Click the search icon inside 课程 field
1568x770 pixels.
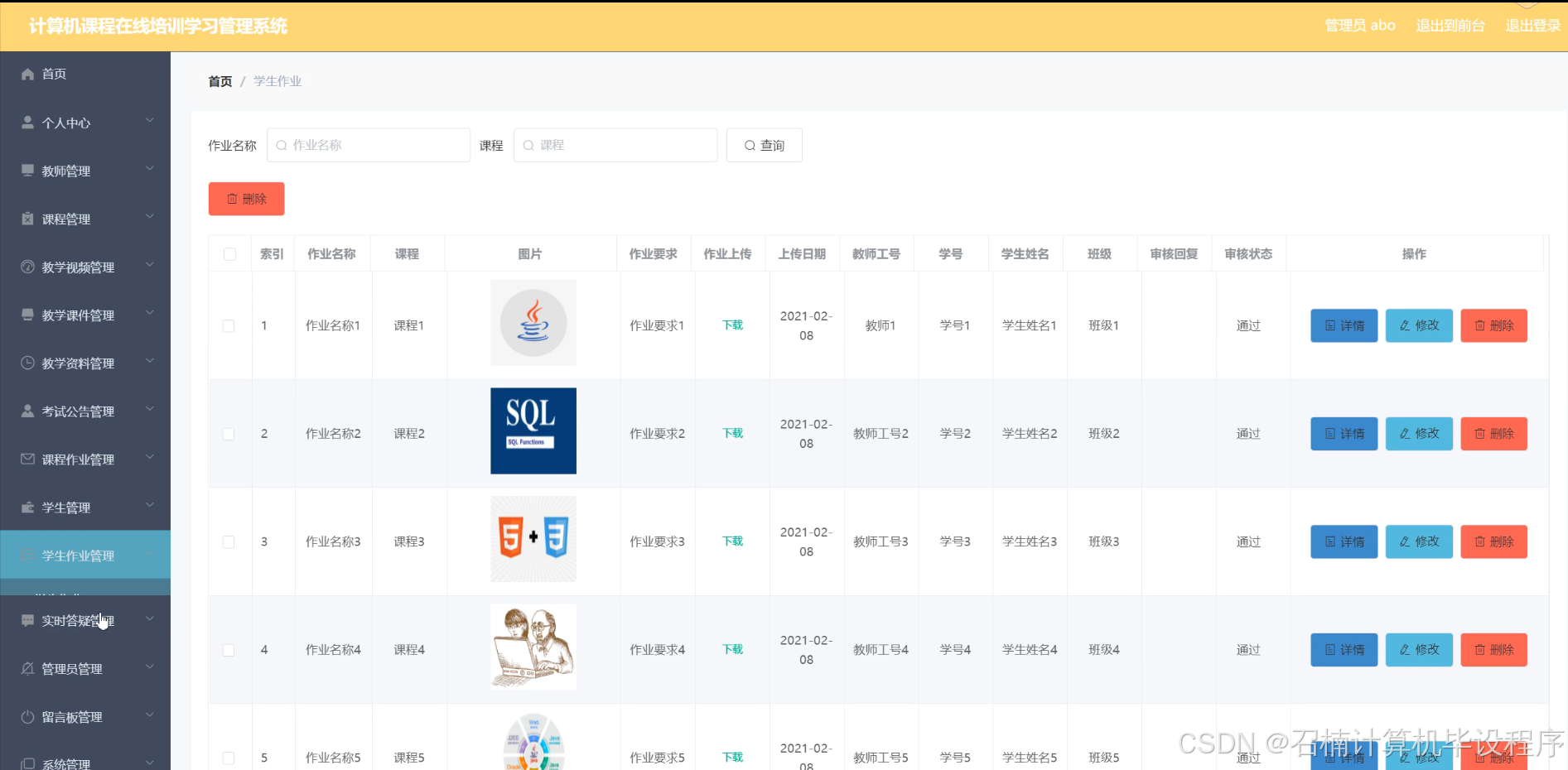528,145
